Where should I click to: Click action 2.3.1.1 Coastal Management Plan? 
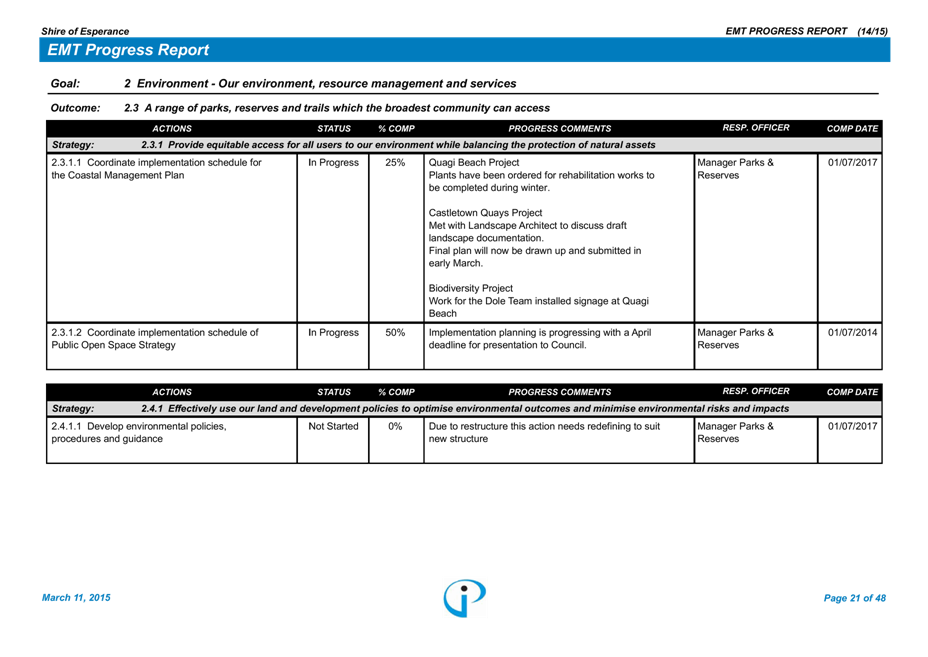pos(156,169)
